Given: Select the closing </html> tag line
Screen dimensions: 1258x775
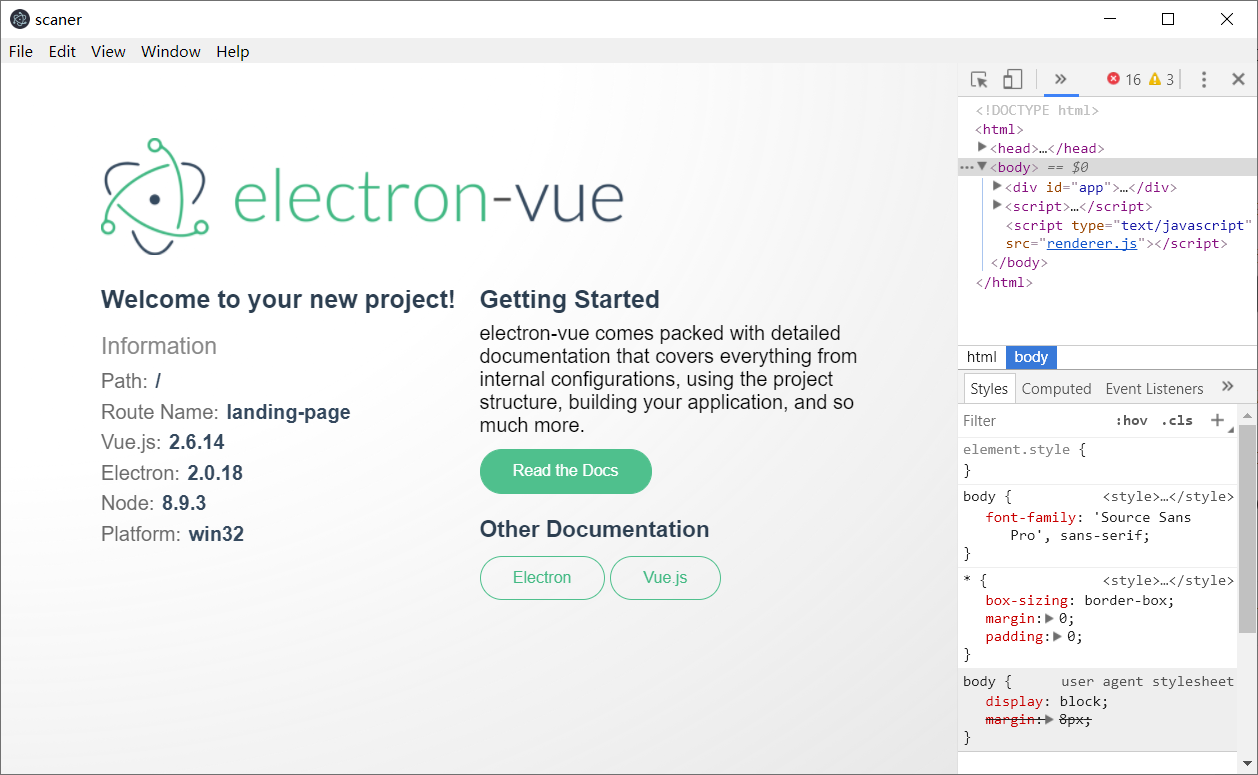Looking at the screenshot, I should (x=1004, y=283).
